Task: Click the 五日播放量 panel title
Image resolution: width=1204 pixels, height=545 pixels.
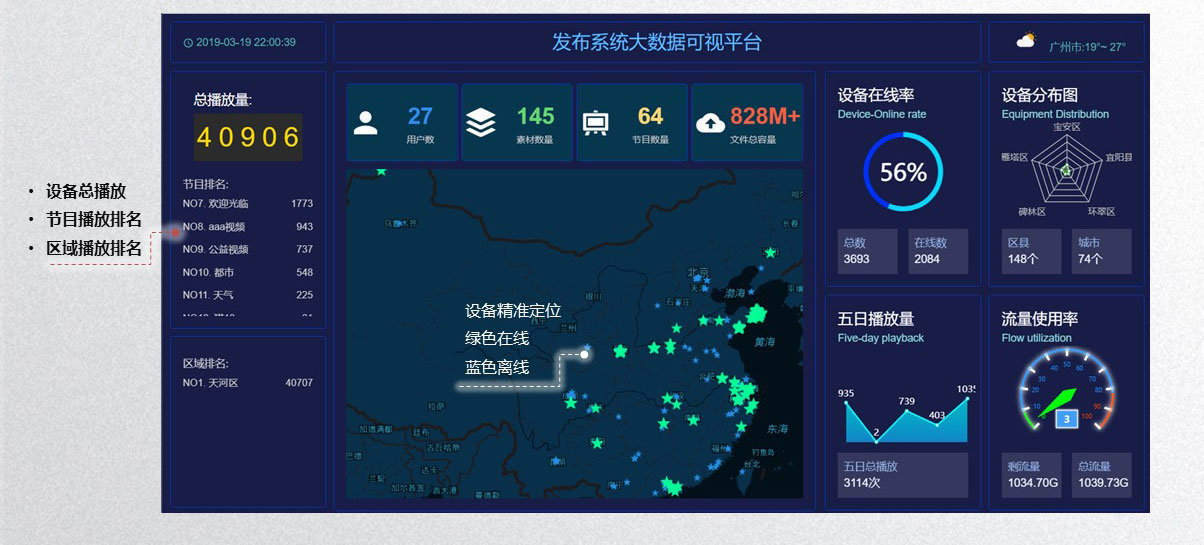Action: click(876, 319)
